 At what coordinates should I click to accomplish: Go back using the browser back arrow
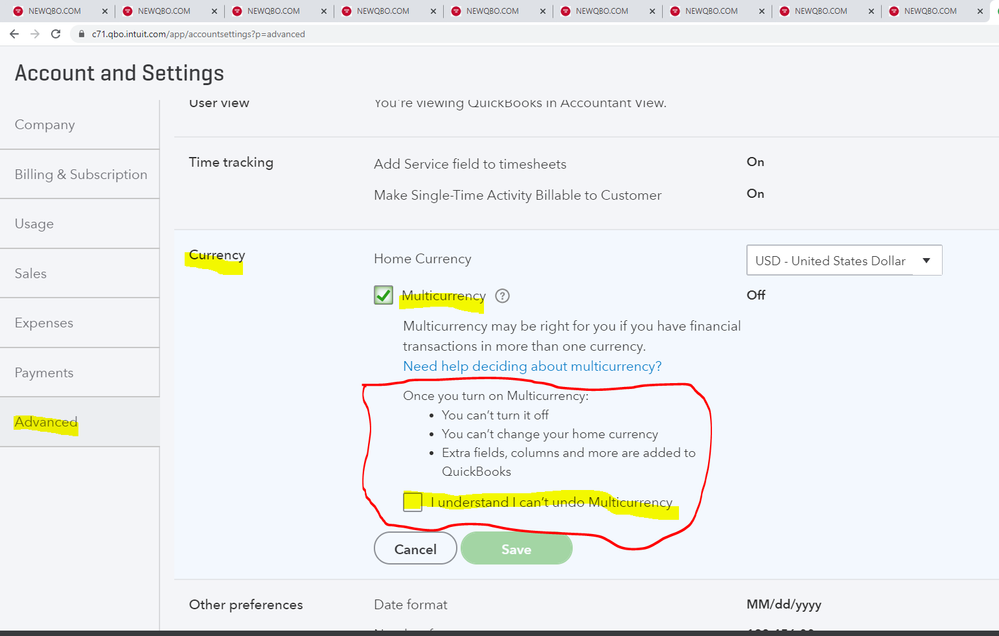tap(14, 34)
